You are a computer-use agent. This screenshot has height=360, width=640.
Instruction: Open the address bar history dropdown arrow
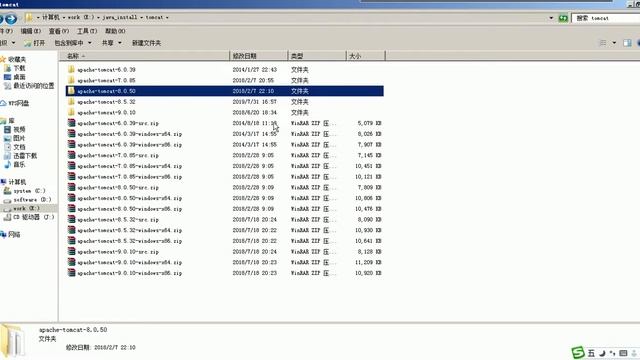(551, 18)
